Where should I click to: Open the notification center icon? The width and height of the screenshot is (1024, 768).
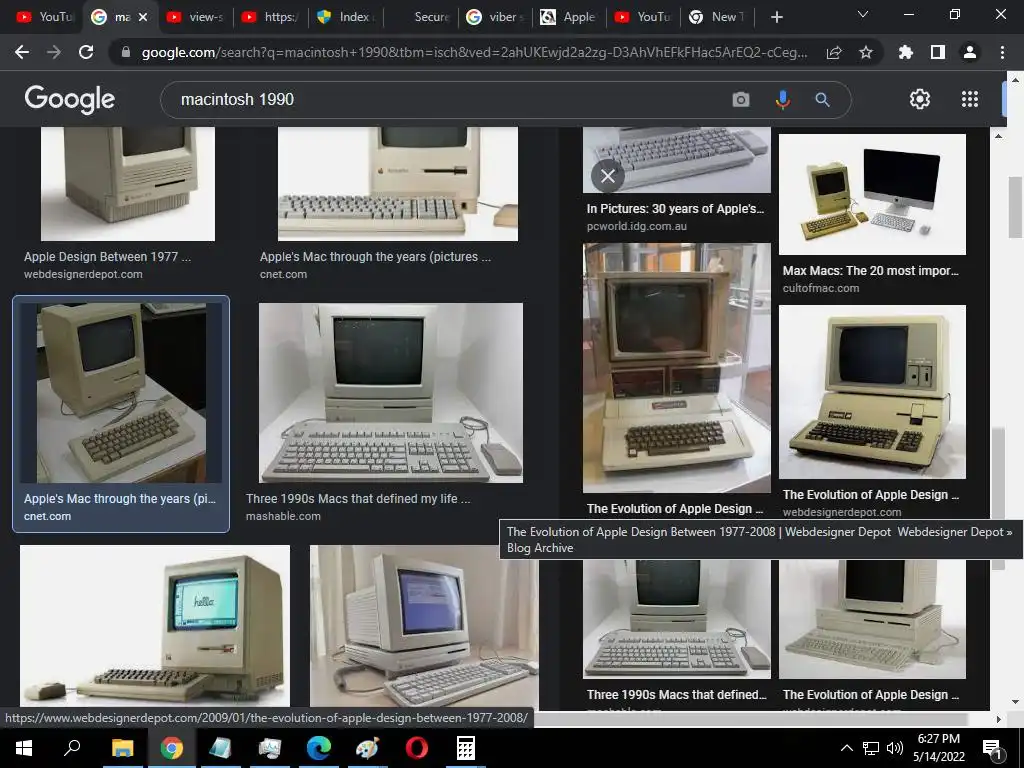(x=992, y=749)
